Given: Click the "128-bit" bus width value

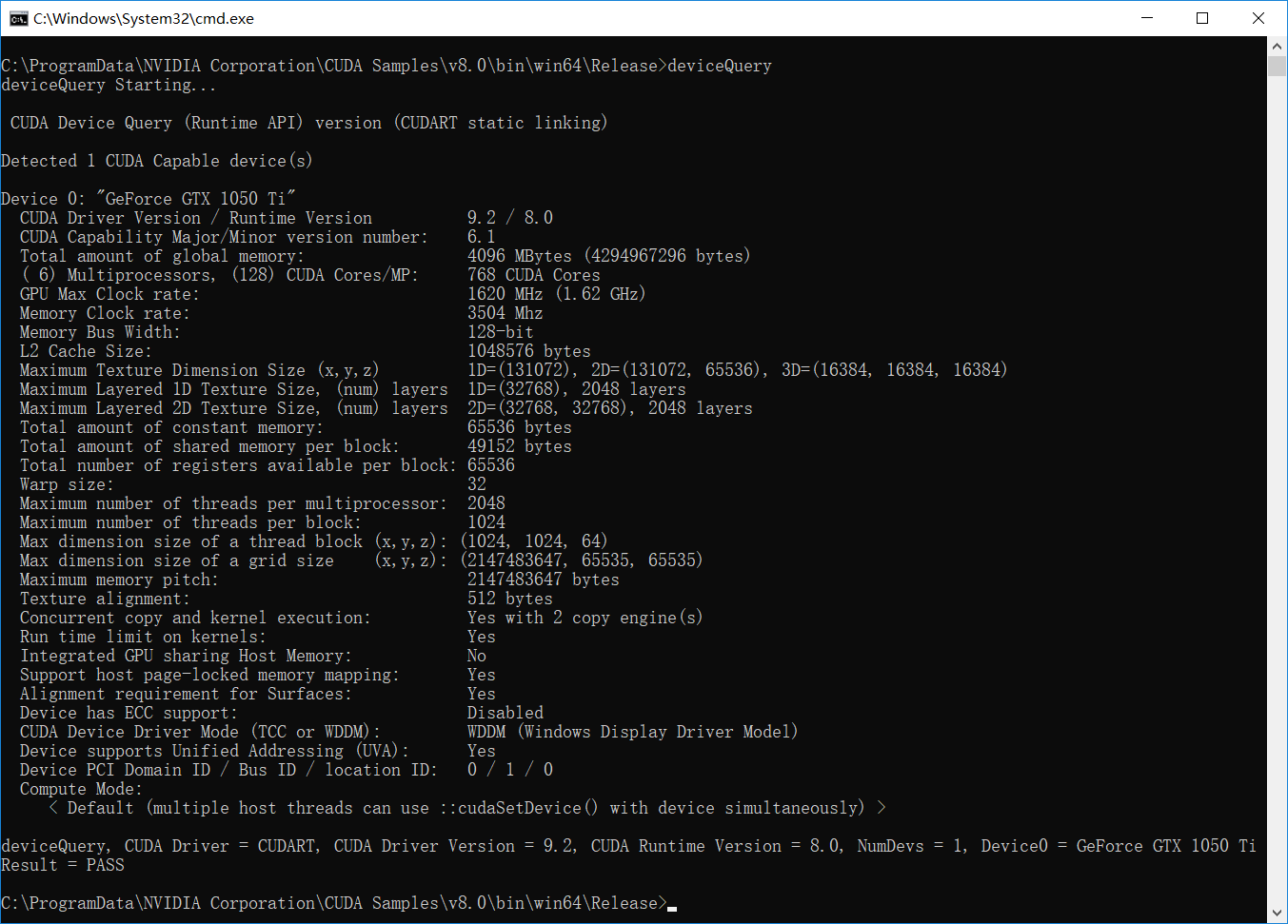Looking at the screenshot, I should [x=501, y=332].
